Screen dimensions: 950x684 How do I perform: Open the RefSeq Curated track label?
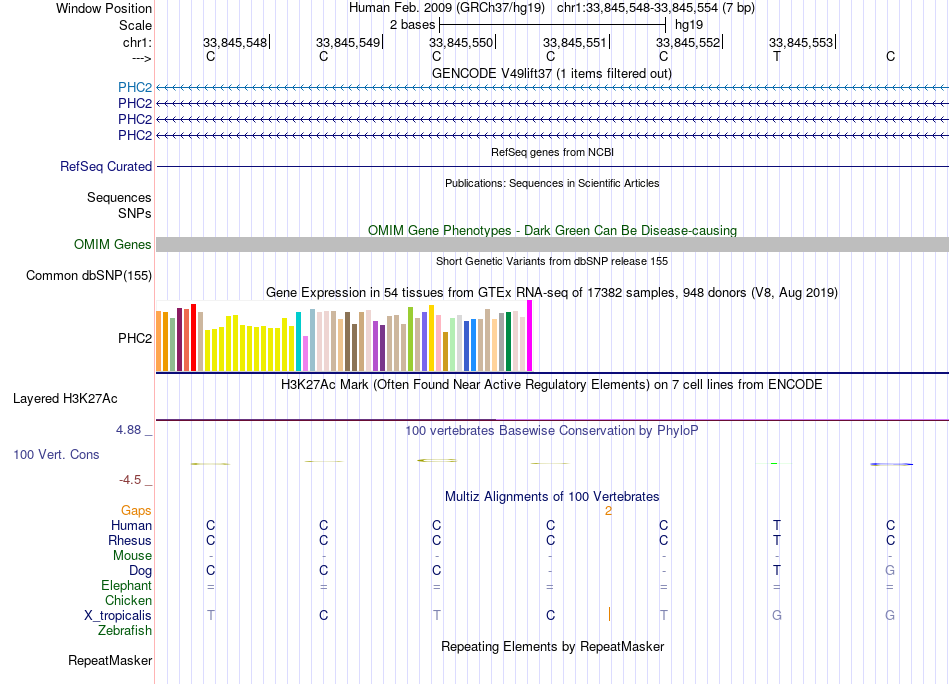(x=105, y=166)
